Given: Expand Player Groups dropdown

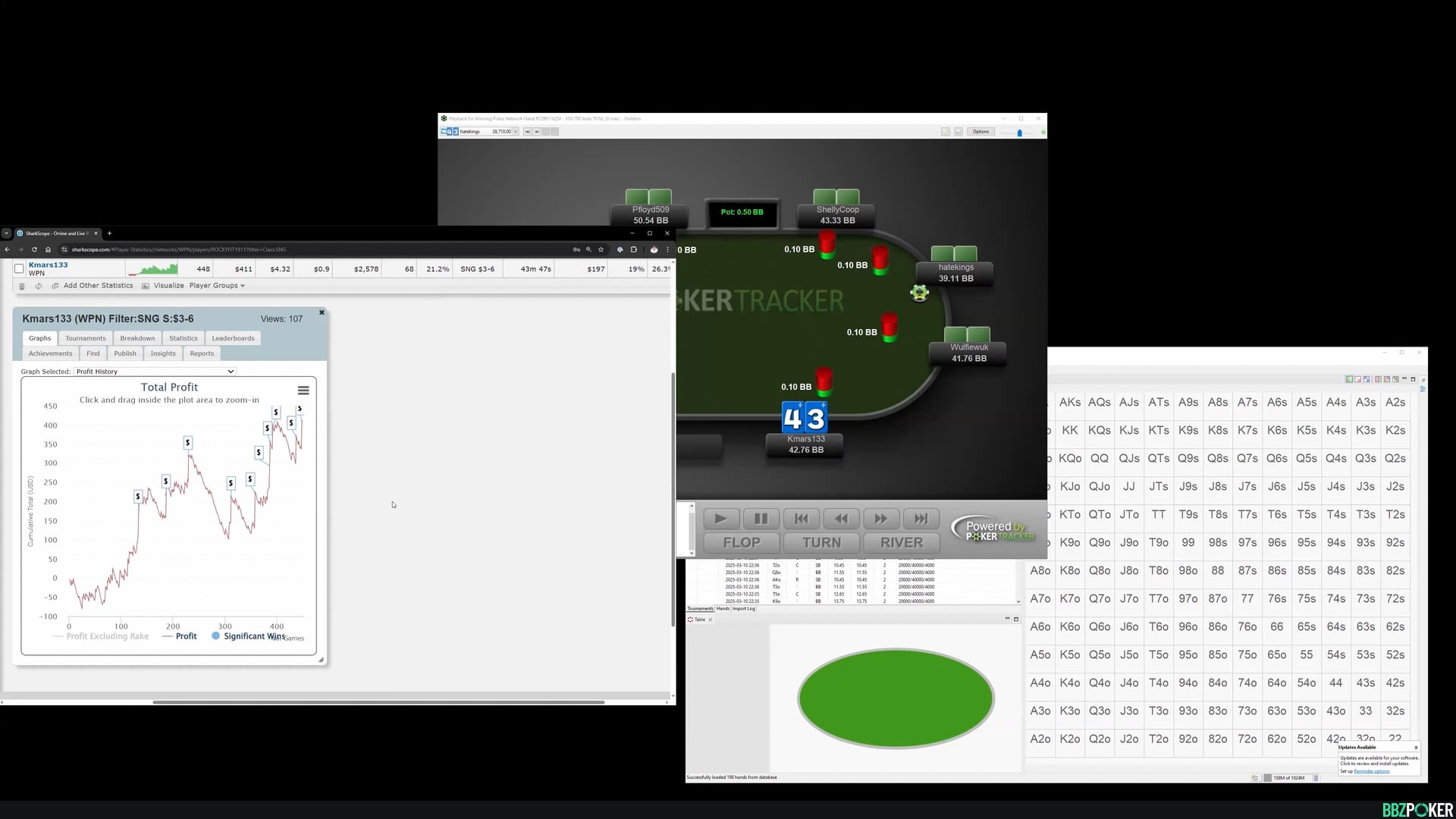Looking at the screenshot, I should click(217, 286).
